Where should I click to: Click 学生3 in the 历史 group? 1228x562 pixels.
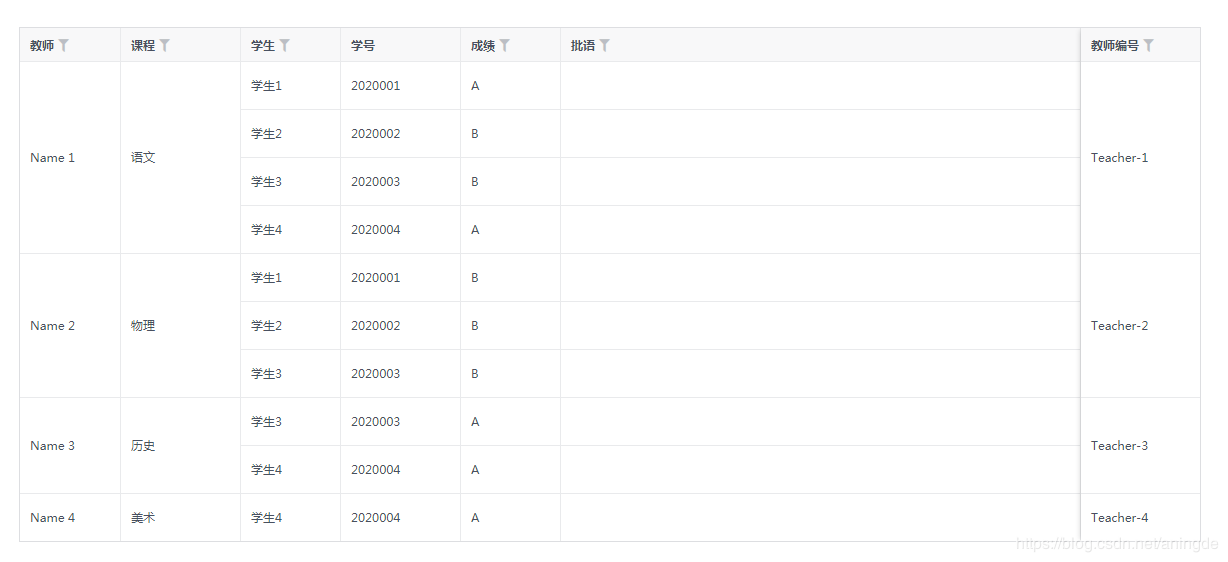267,422
